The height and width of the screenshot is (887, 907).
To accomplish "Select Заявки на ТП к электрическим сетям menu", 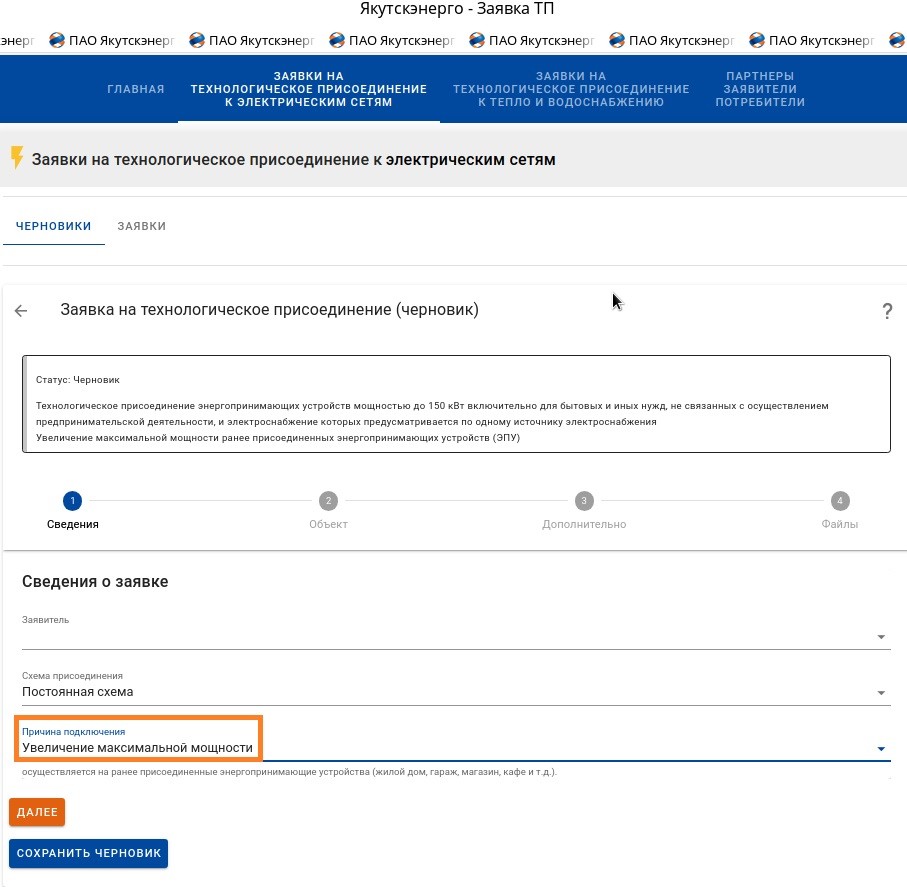I will click(308, 90).
